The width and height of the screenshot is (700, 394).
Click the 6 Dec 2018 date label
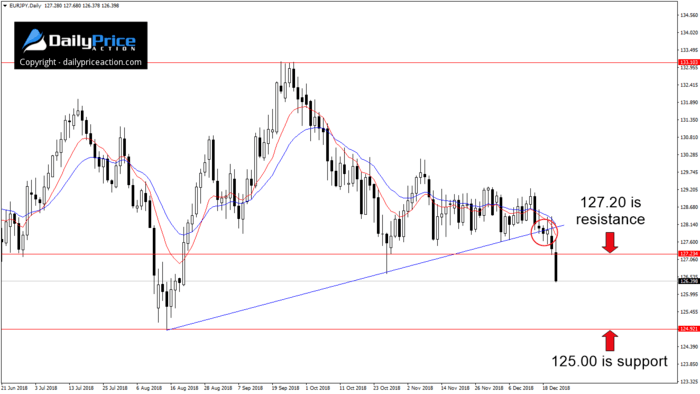(x=521, y=388)
